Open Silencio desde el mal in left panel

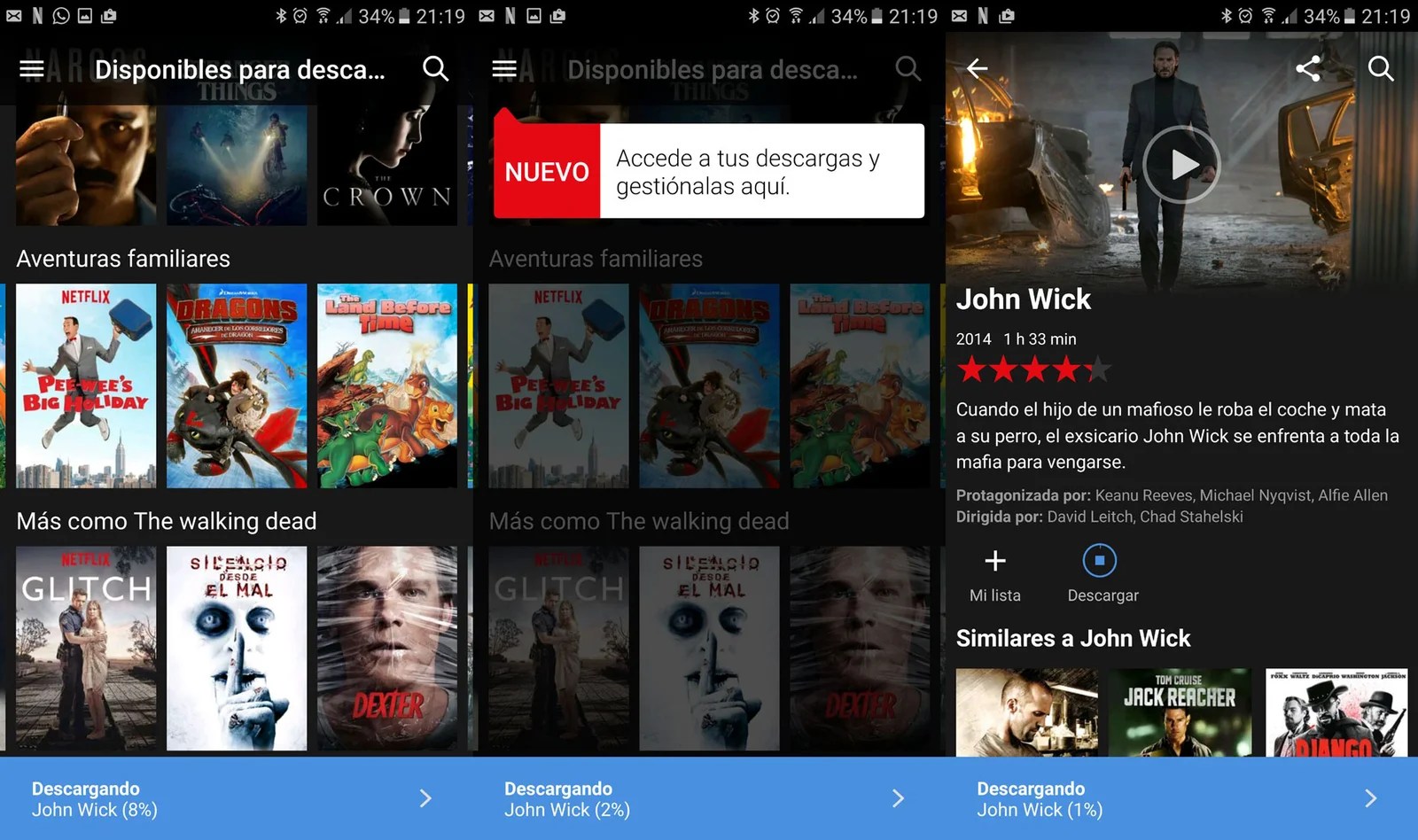point(237,649)
